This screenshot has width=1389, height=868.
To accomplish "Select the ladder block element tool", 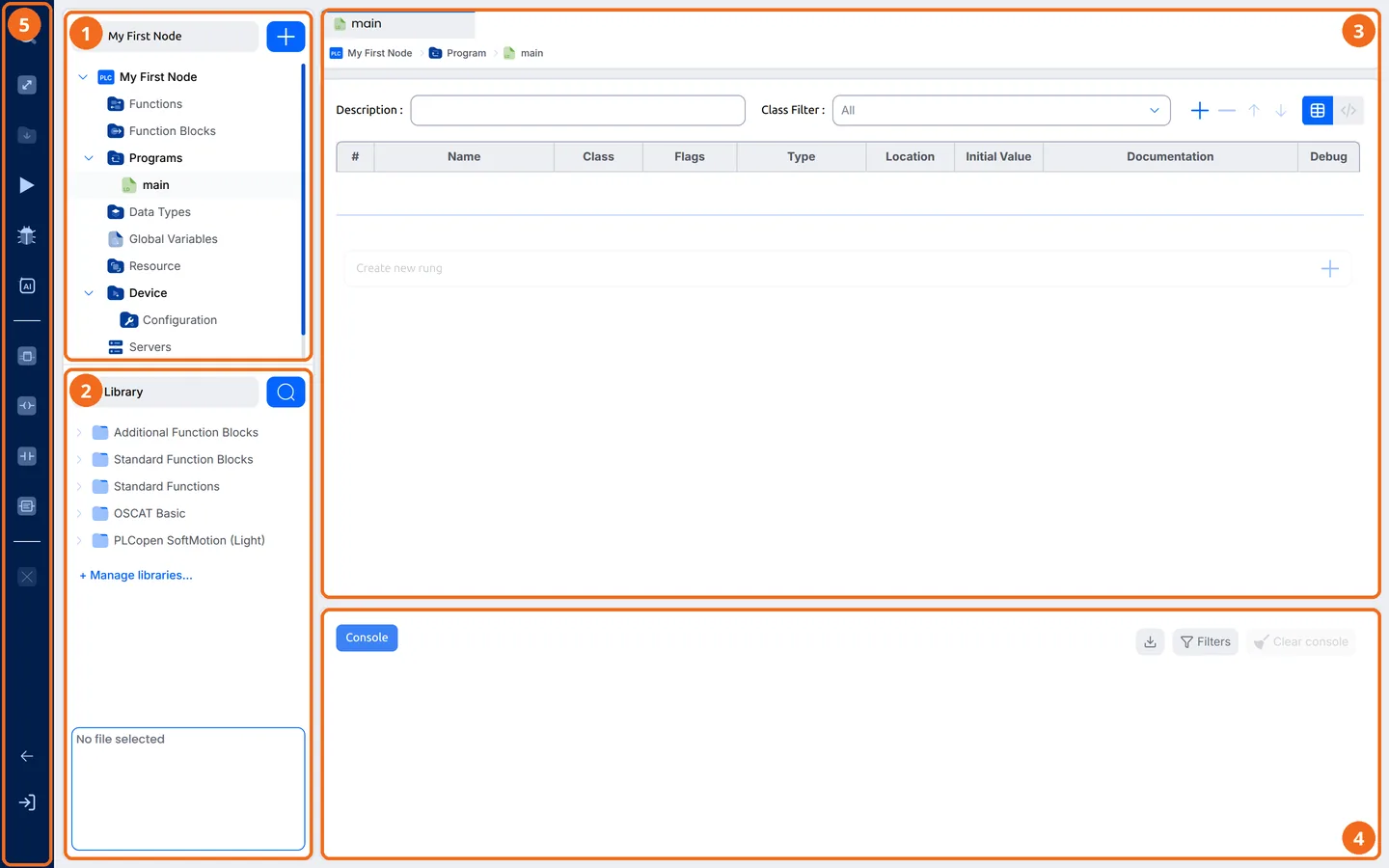I will click(x=27, y=356).
